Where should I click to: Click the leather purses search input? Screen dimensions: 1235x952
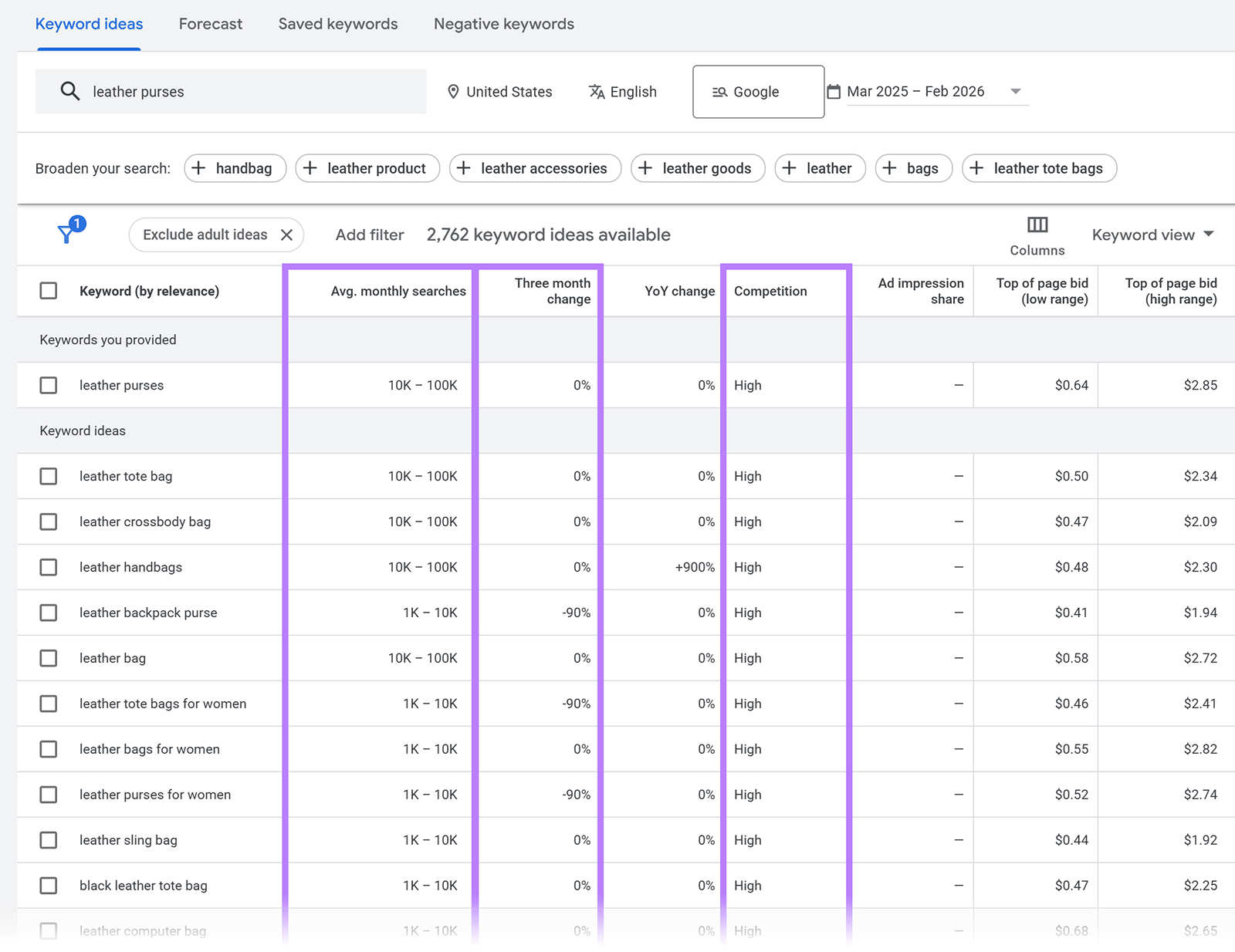[x=232, y=91]
